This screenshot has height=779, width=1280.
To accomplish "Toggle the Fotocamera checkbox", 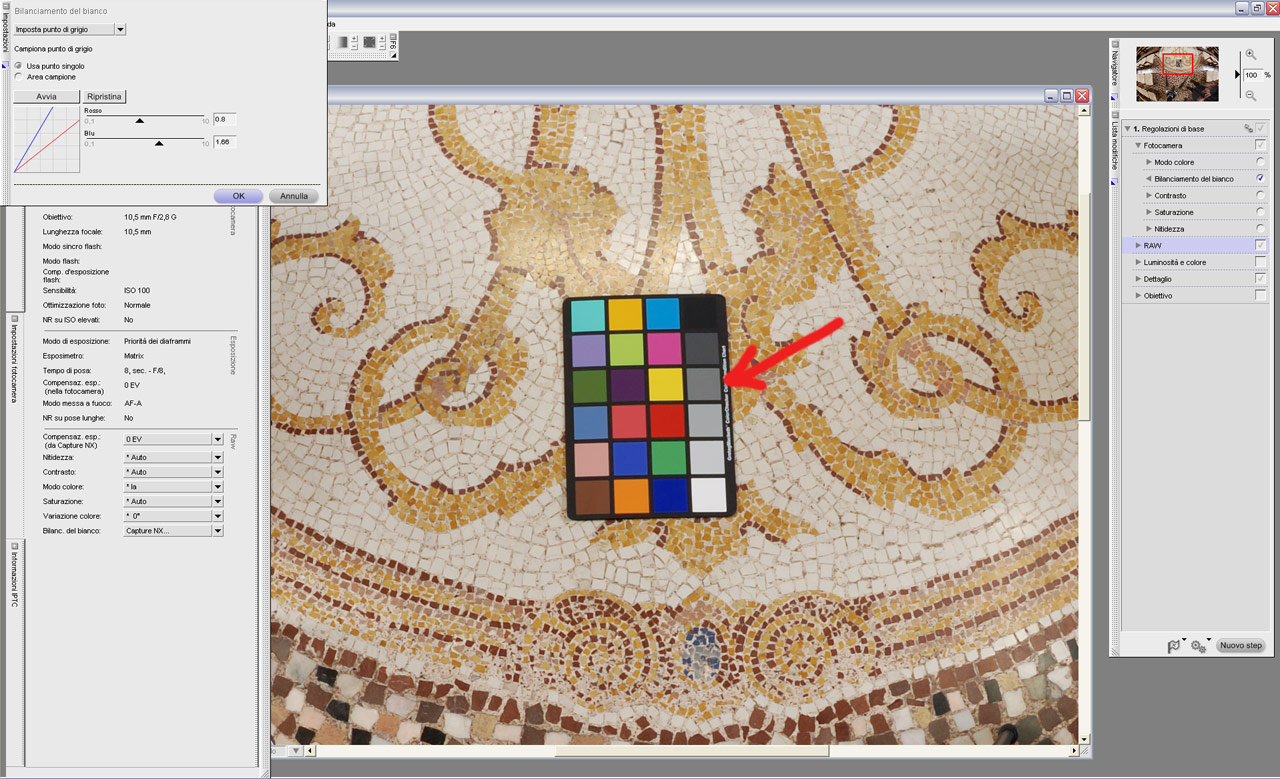I will tap(1260, 145).
